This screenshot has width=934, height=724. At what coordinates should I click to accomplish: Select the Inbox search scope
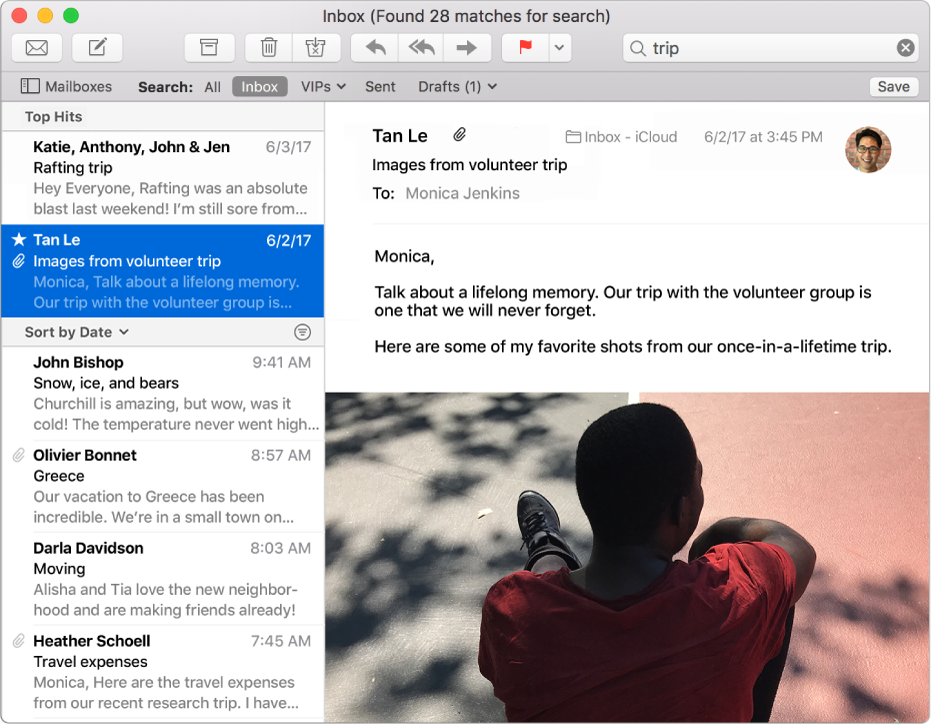tap(260, 86)
